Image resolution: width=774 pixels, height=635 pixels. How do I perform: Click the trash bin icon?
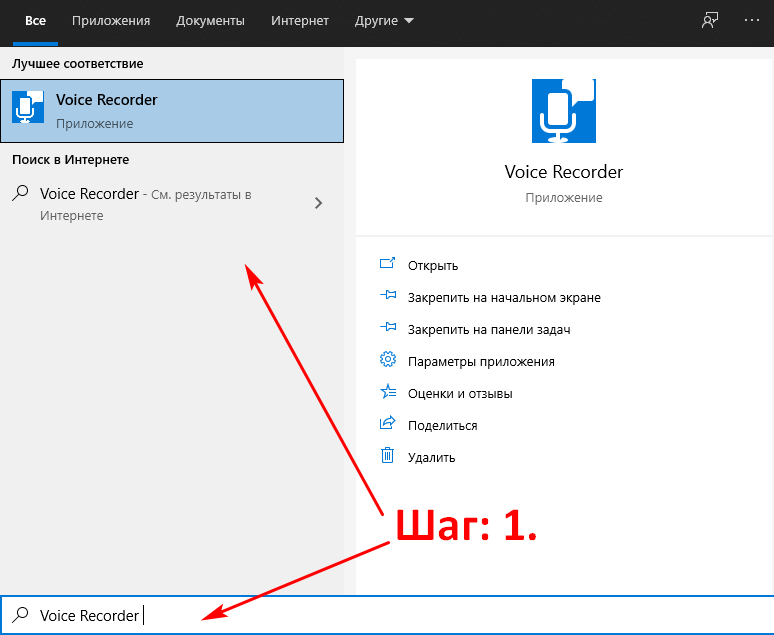coord(387,455)
